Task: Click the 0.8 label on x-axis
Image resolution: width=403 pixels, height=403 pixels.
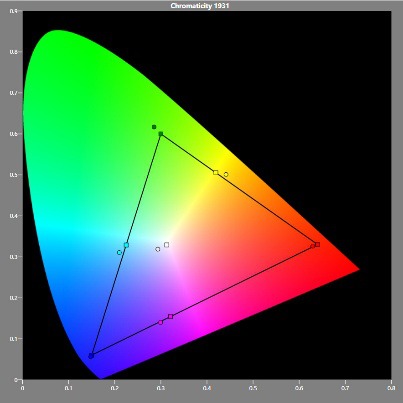Action: point(391,388)
